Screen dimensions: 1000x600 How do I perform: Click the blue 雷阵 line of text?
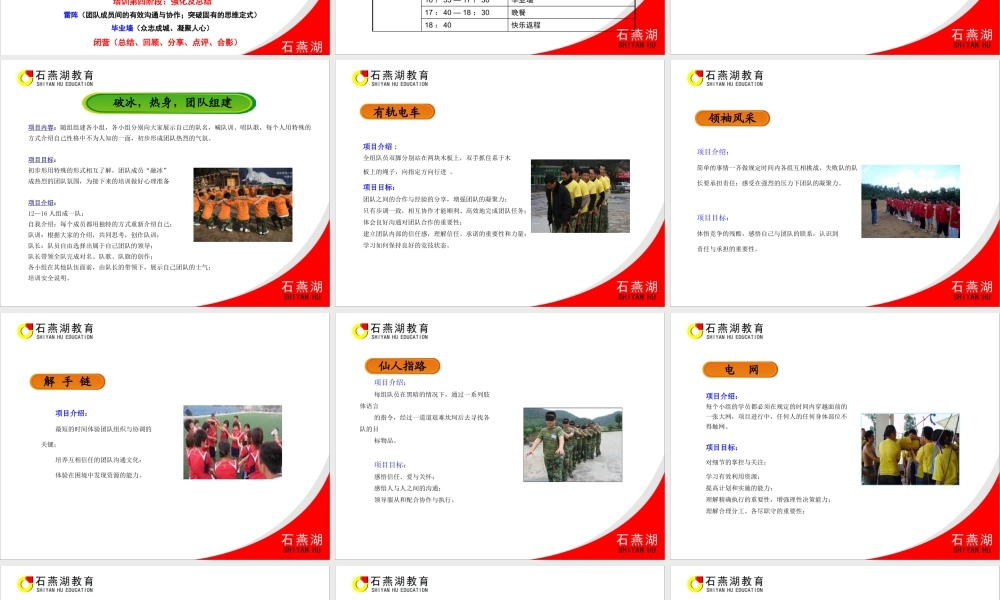(161, 15)
